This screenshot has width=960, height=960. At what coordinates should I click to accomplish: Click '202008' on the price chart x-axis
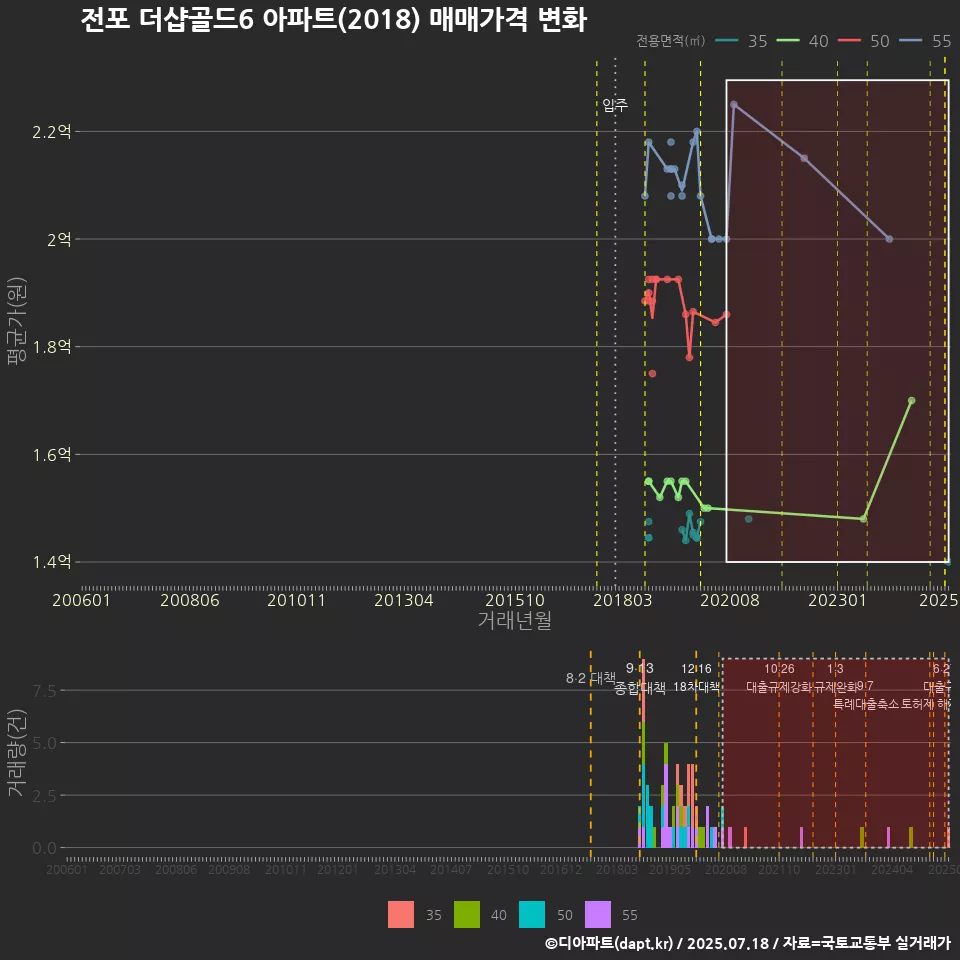pos(730,600)
